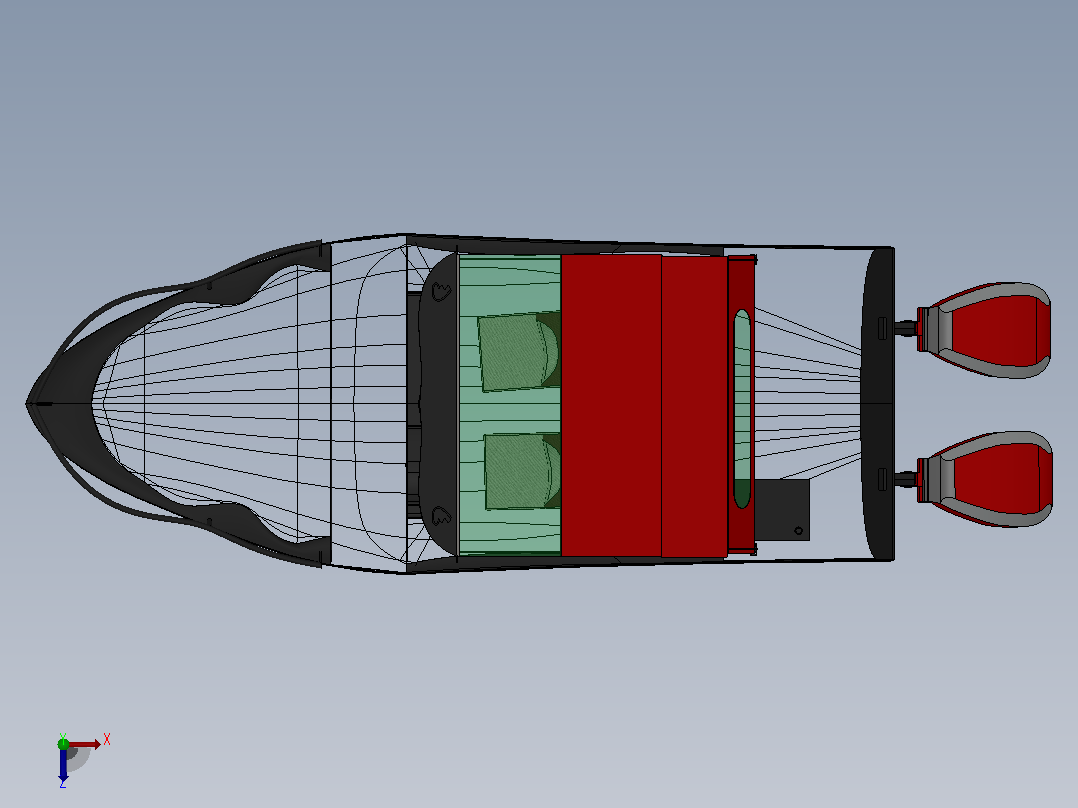Select the black box near the stern
Screen dimensions: 1078x808
click(x=782, y=510)
